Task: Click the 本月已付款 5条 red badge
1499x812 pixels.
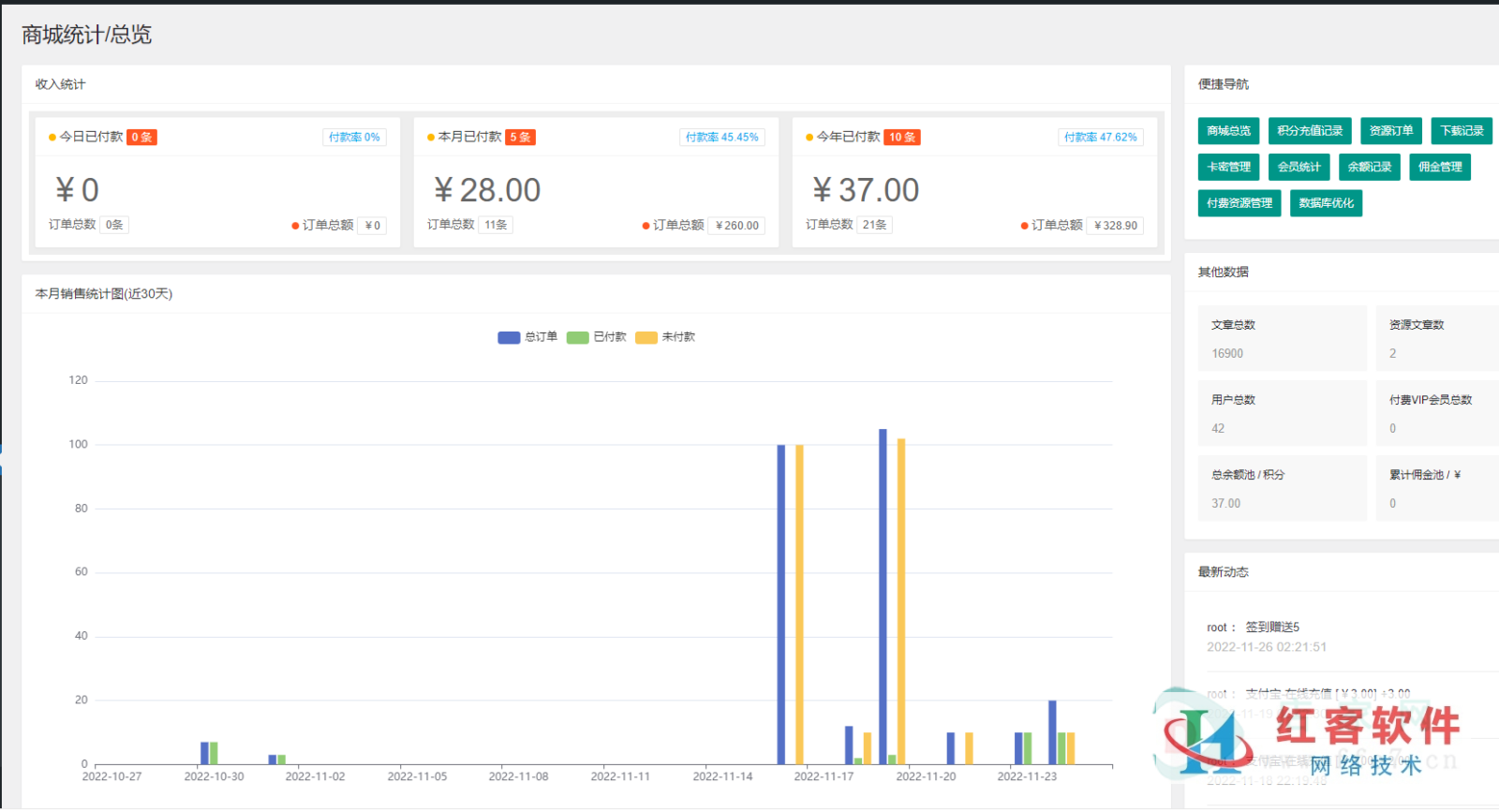Action: (x=520, y=138)
